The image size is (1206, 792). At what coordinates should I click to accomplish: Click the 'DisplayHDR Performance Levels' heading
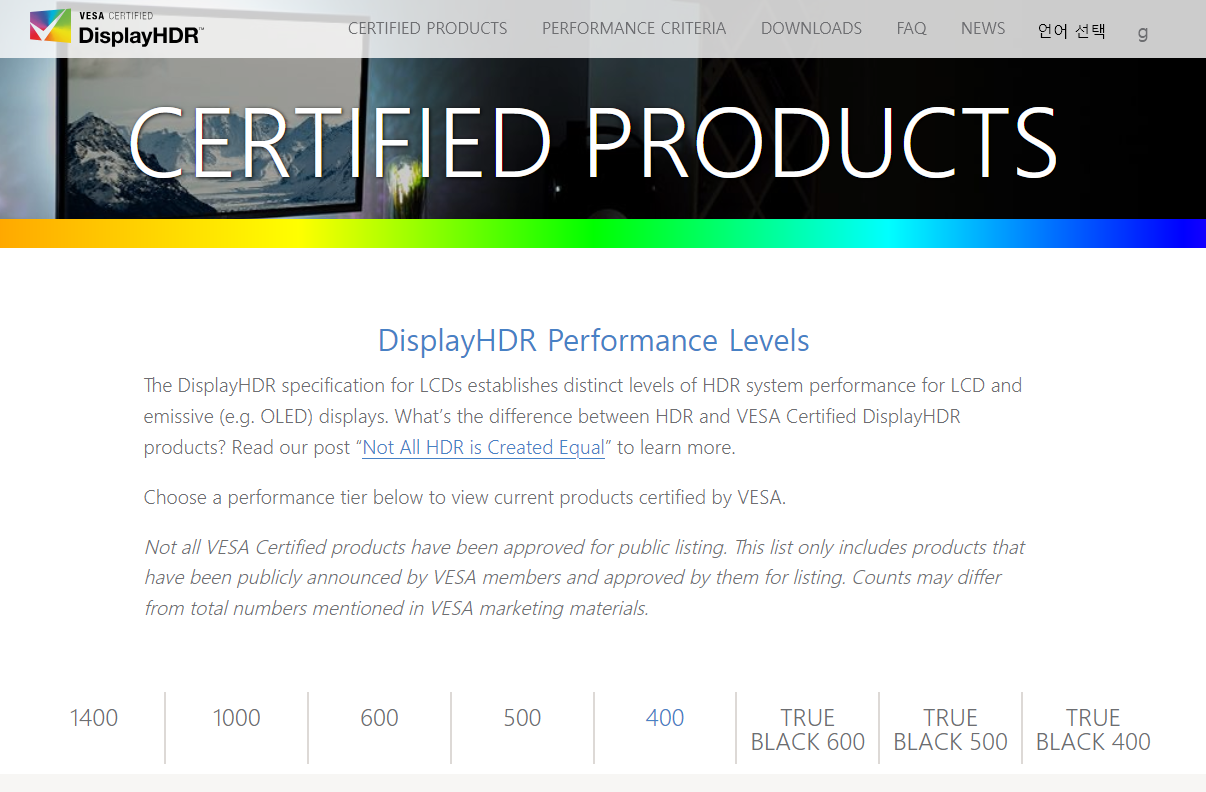point(594,340)
